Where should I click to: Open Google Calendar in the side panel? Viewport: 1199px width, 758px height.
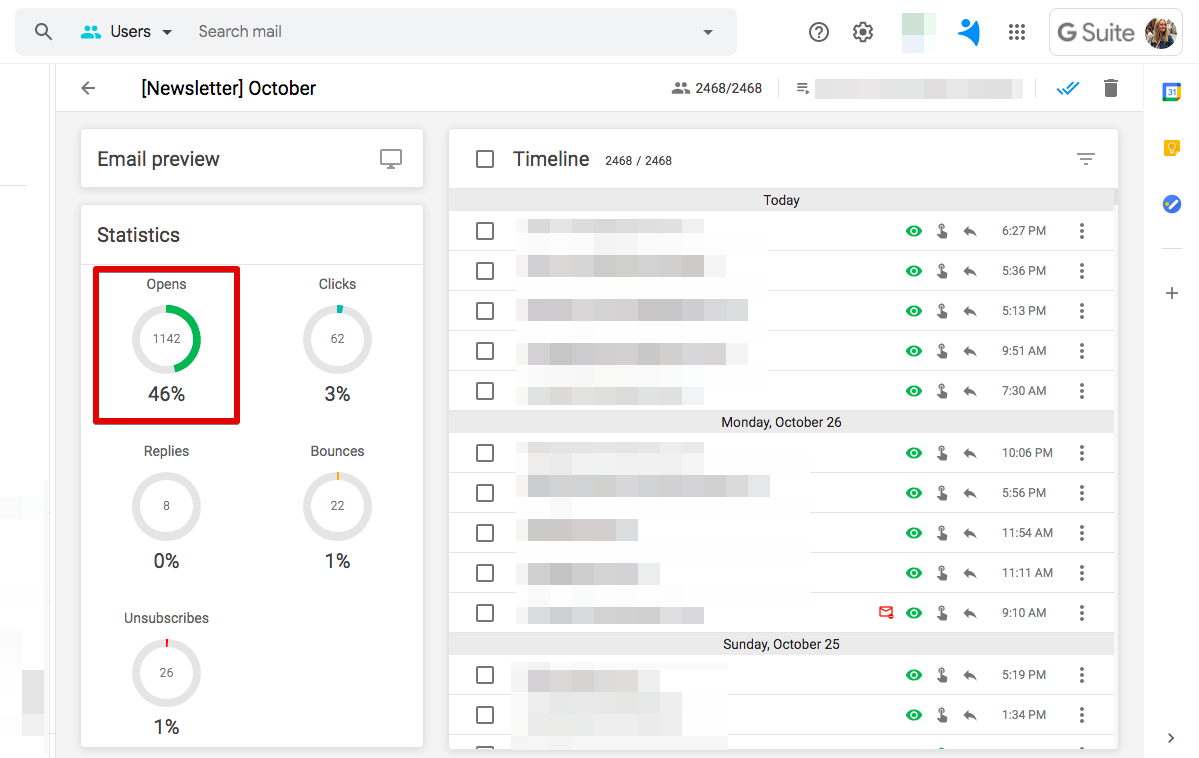[x=1171, y=90]
